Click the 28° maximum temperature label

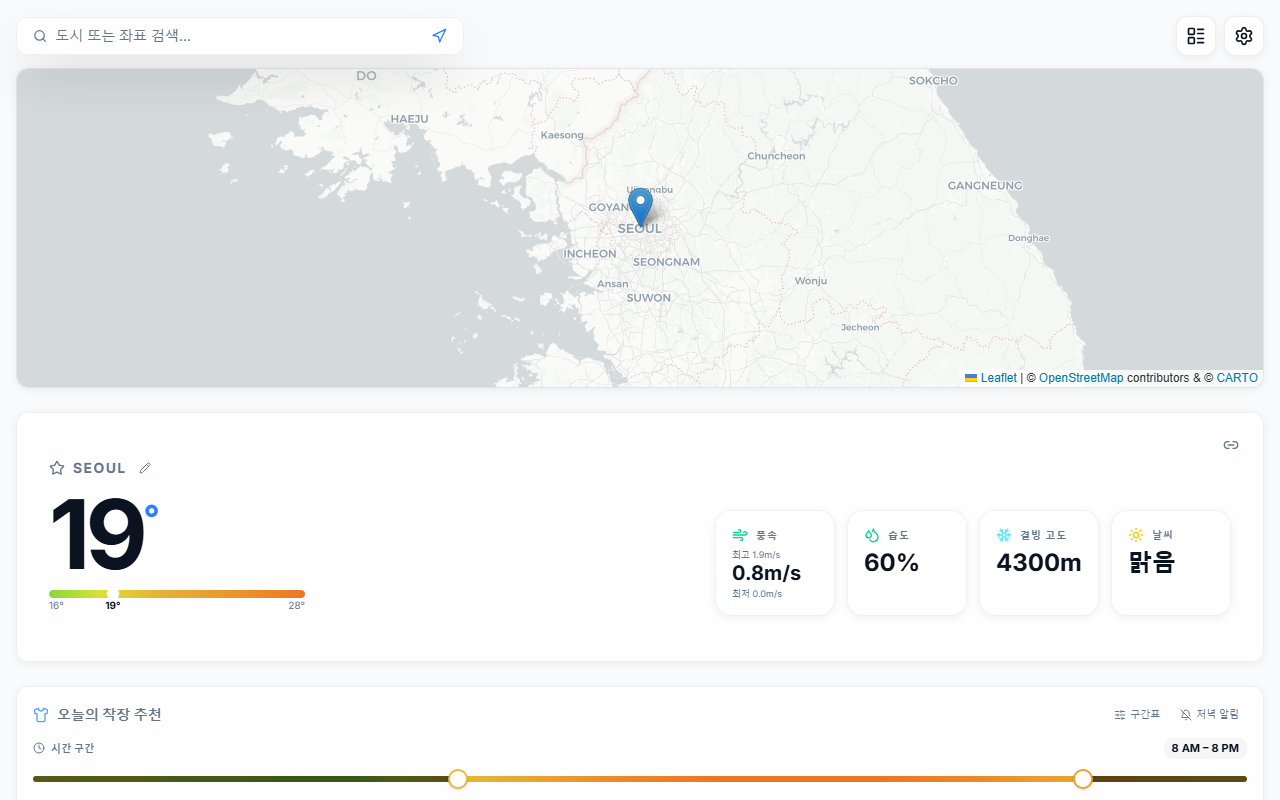[297, 606]
